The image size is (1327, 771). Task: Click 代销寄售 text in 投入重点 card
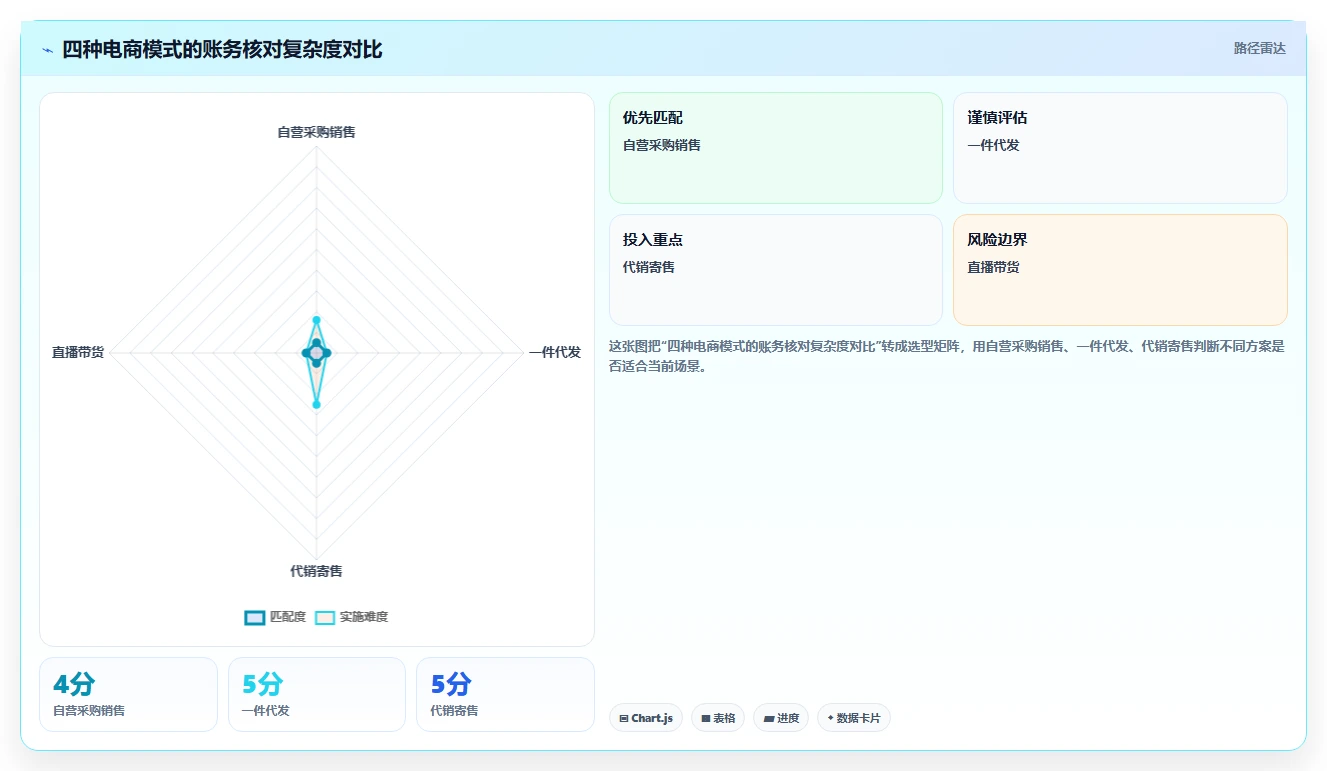649,267
